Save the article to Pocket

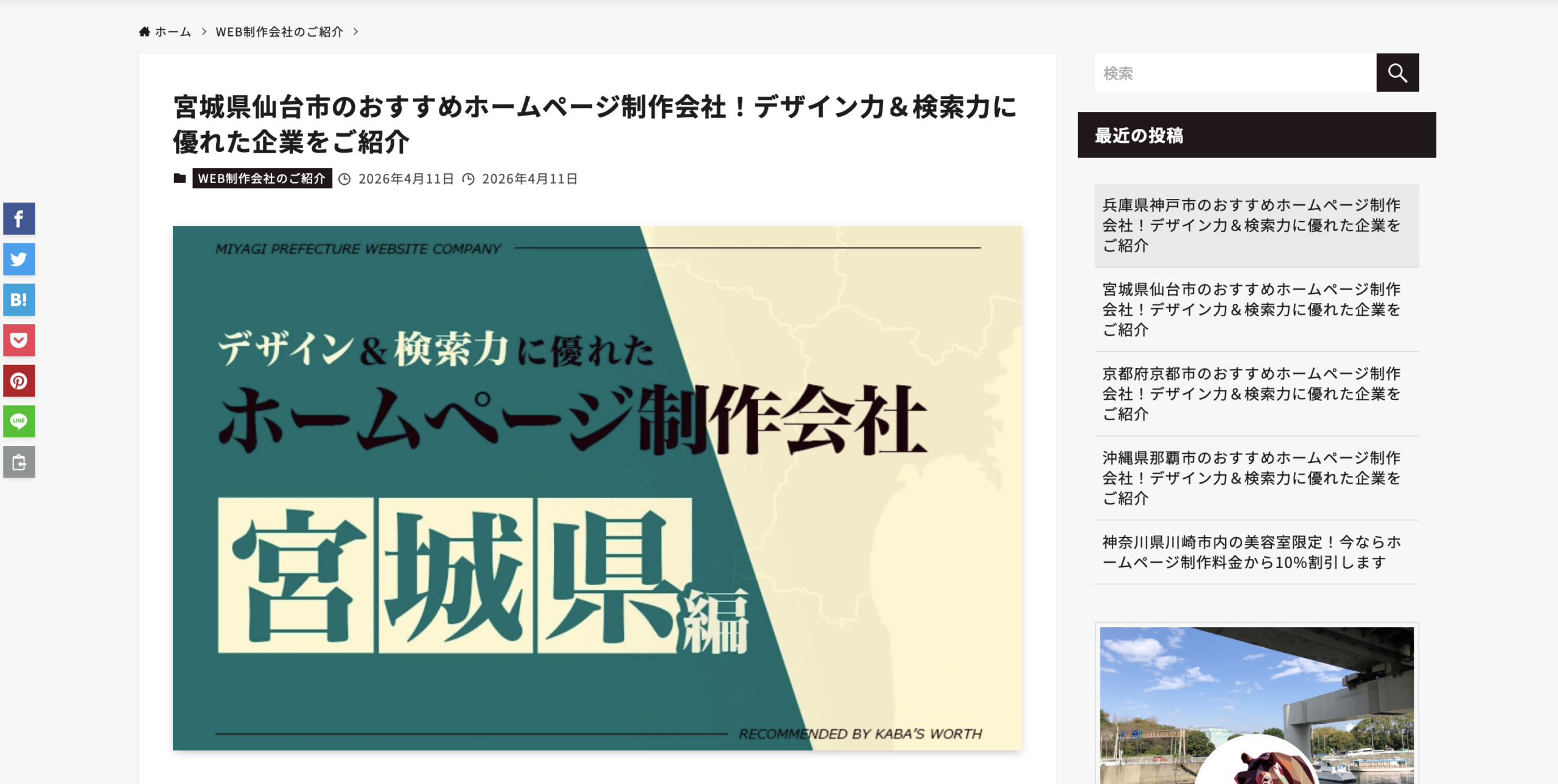pyautogui.click(x=19, y=340)
